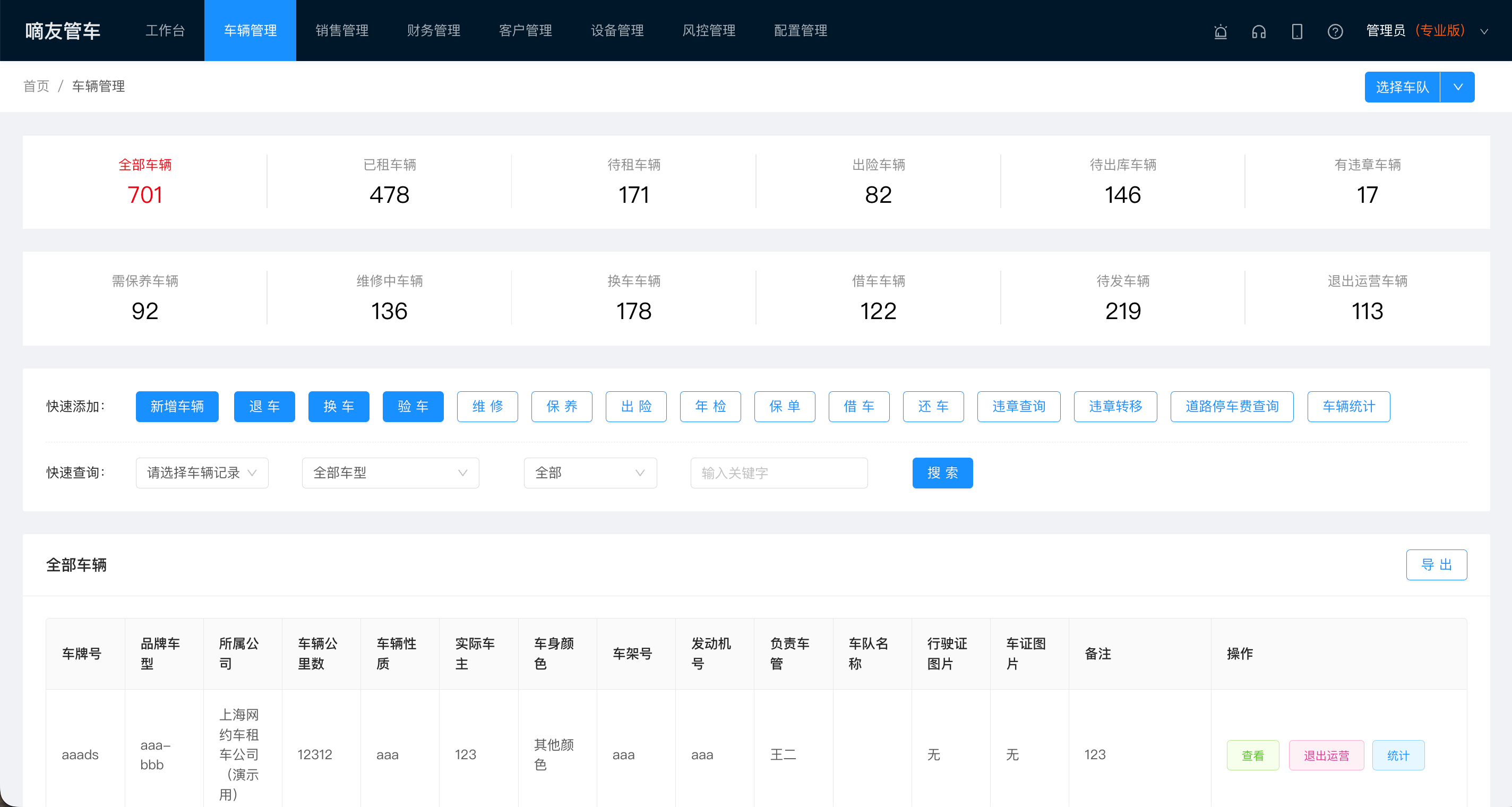Click the 首页 breadcrumb link
The width and height of the screenshot is (1512, 807).
point(37,87)
